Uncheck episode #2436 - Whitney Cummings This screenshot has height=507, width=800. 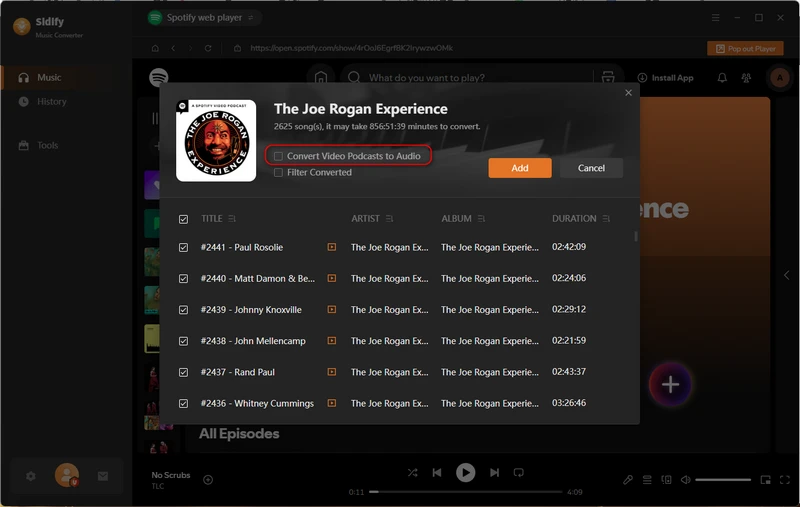pyautogui.click(x=183, y=403)
